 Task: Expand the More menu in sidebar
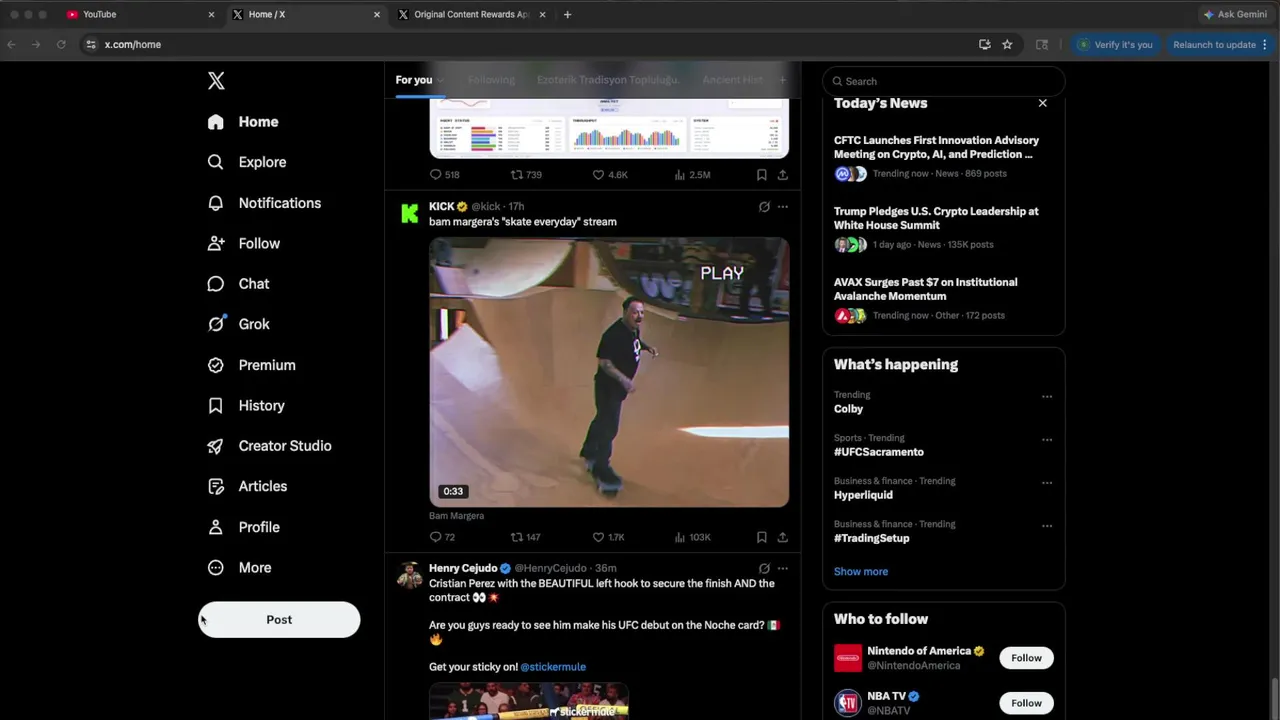(x=239, y=568)
